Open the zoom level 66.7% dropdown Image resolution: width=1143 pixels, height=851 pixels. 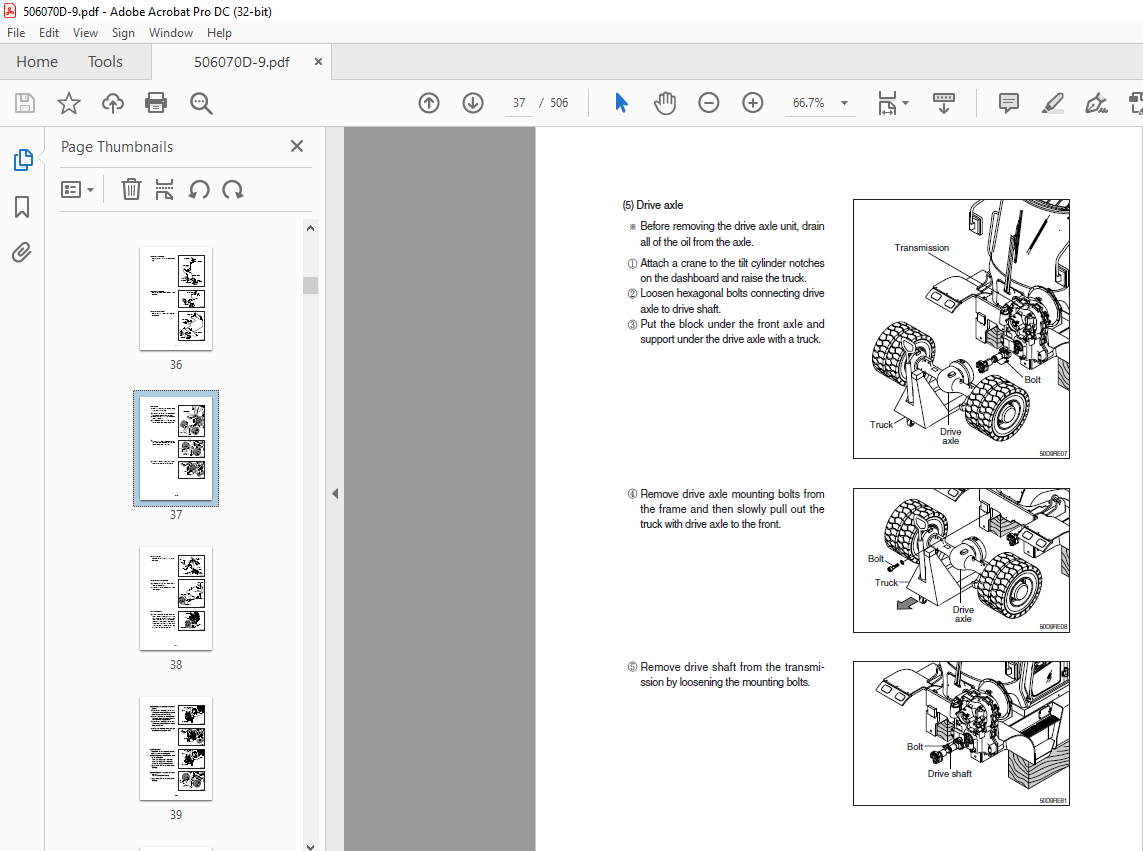(x=844, y=103)
